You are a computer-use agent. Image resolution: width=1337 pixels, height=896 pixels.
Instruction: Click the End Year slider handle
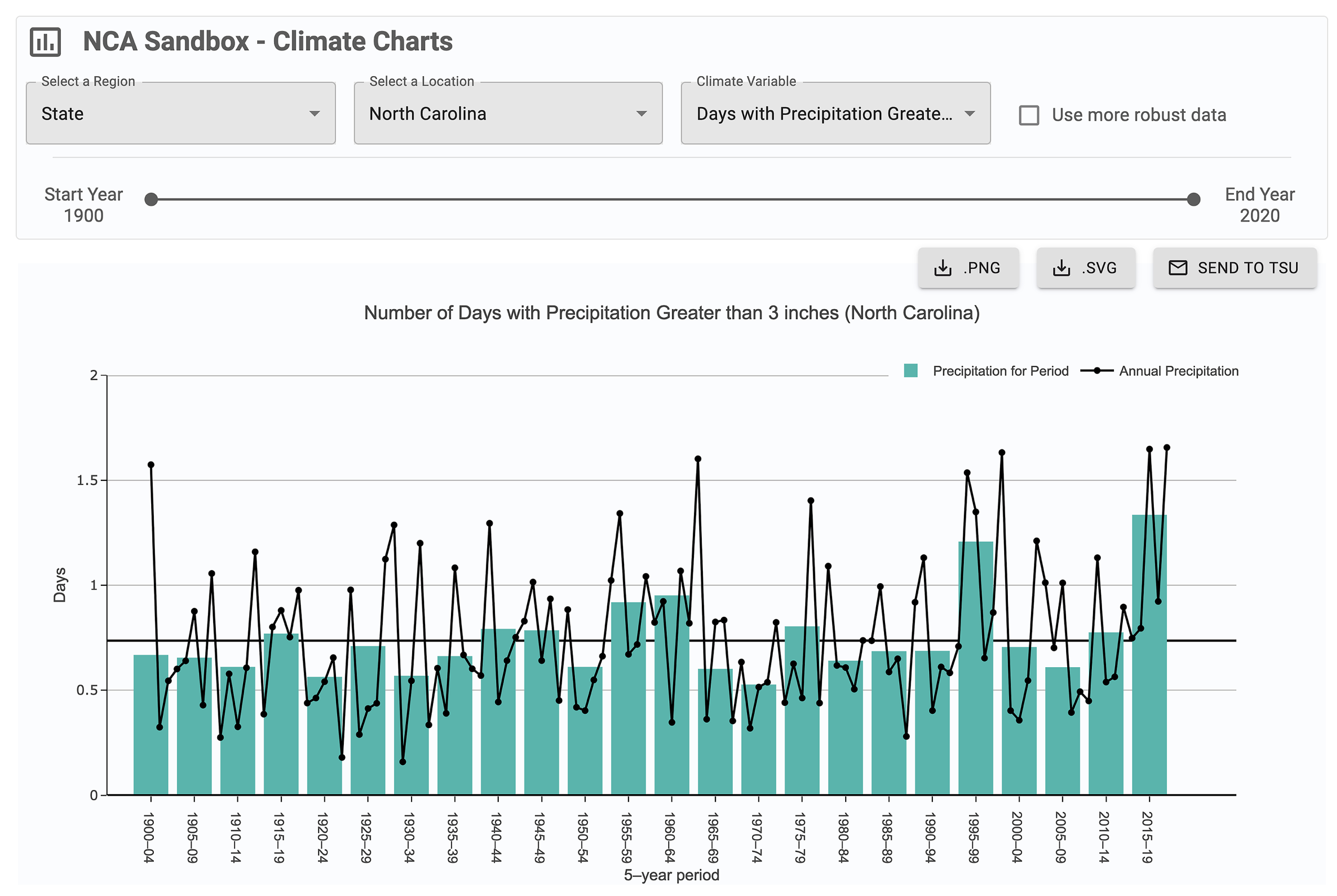[x=1193, y=199]
